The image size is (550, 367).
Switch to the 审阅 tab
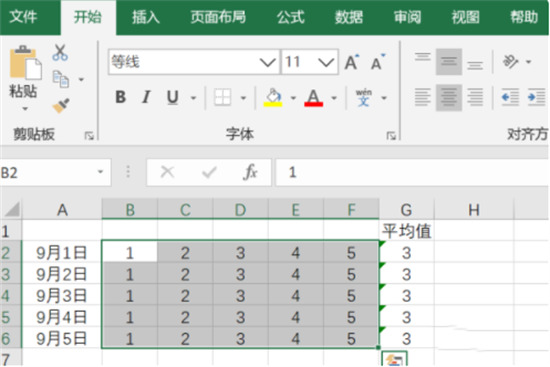click(407, 16)
